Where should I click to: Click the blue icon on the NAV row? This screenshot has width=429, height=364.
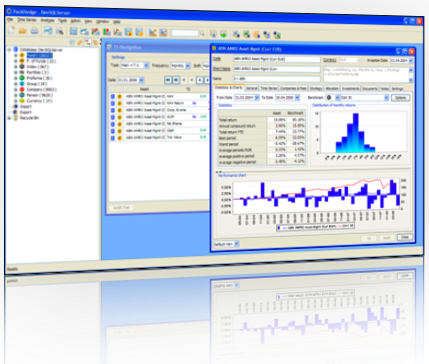click(x=113, y=96)
